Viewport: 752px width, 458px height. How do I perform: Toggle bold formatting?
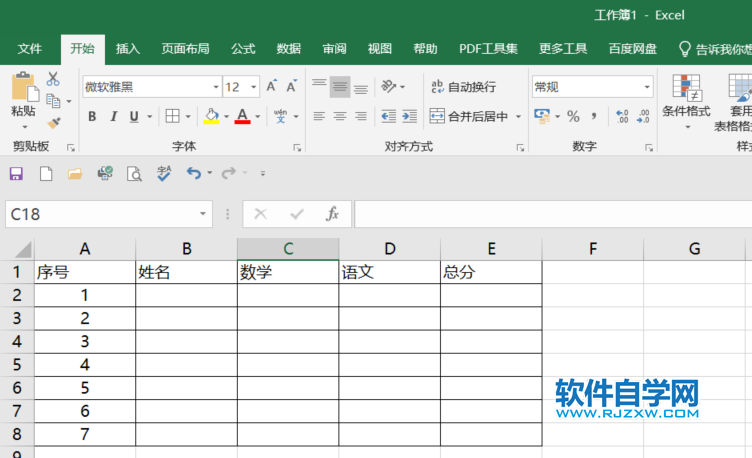(92, 117)
